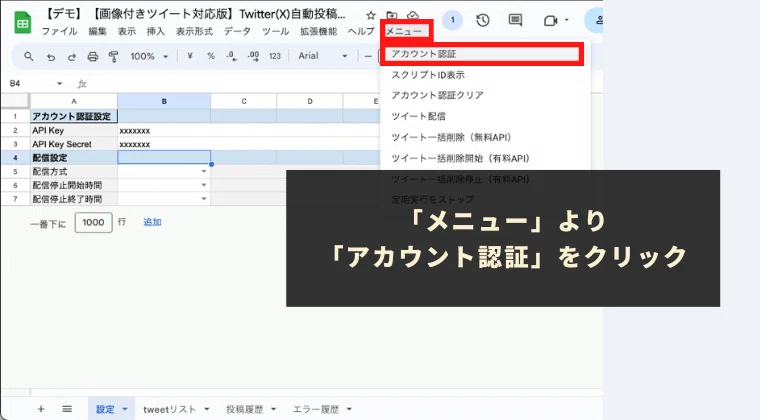Select スクリプトID表示 menu item
This screenshot has height=420, width=760.
(x=485, y=75)
